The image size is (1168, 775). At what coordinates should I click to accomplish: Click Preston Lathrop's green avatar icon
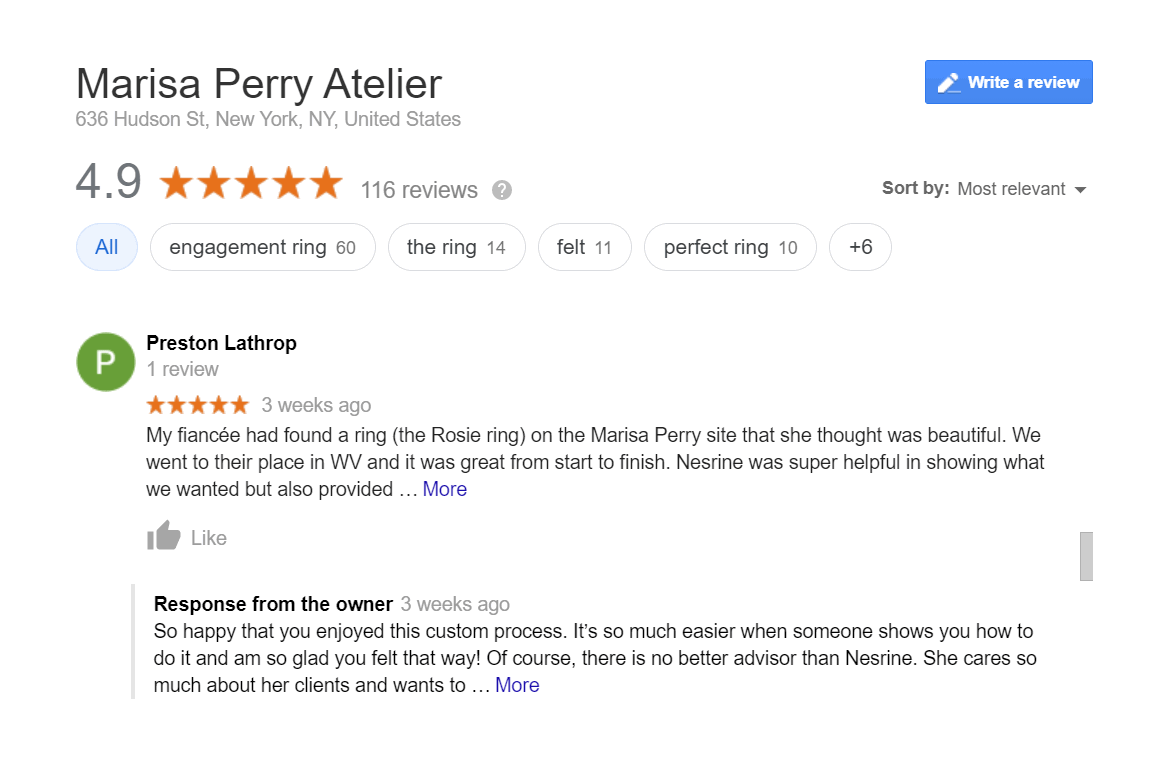(105, 362)
